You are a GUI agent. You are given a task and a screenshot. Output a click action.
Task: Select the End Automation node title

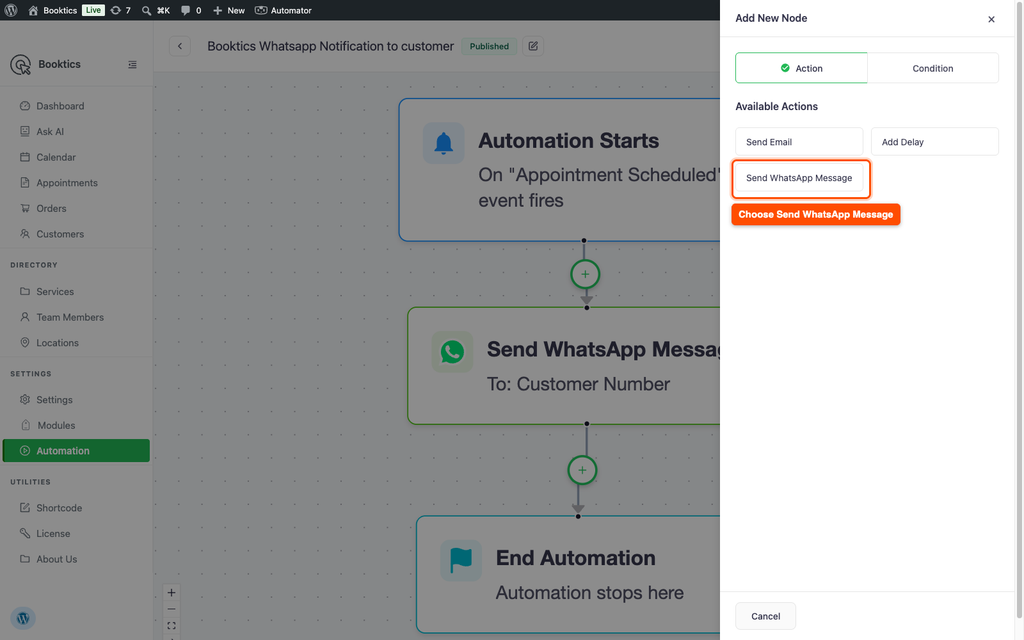tap(575, 558)
